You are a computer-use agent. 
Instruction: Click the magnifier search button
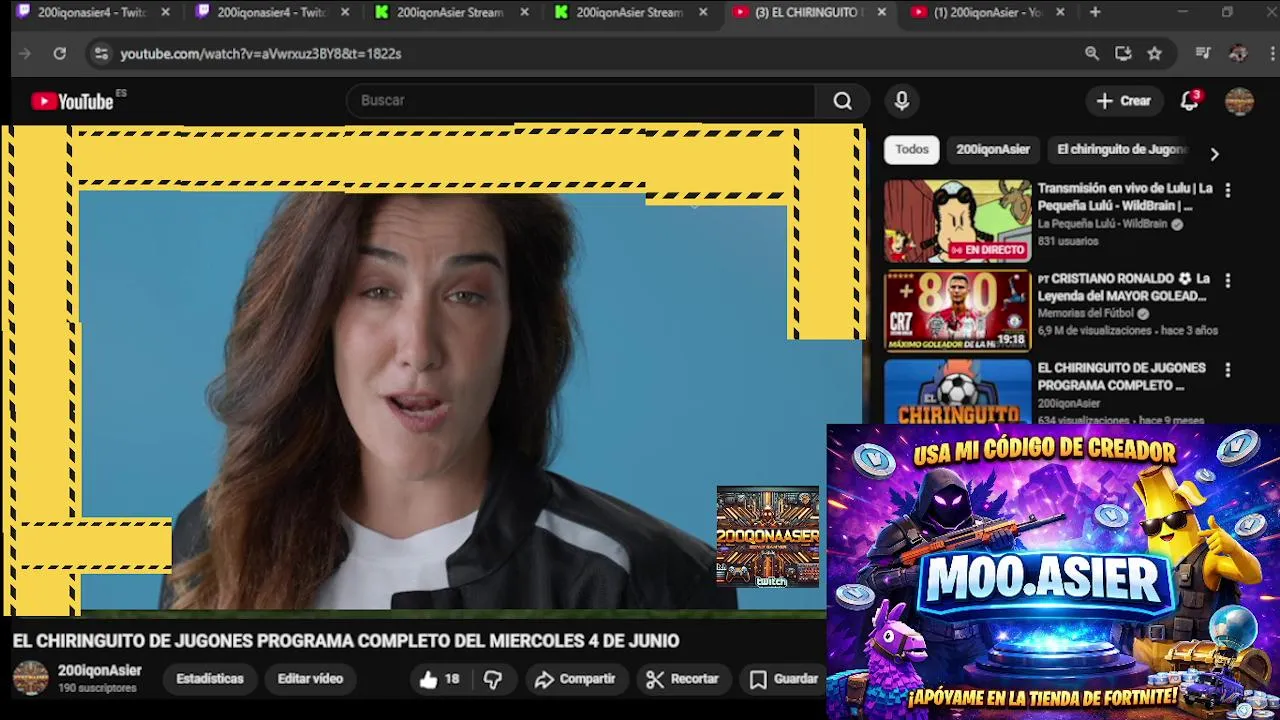pos(843,100)
